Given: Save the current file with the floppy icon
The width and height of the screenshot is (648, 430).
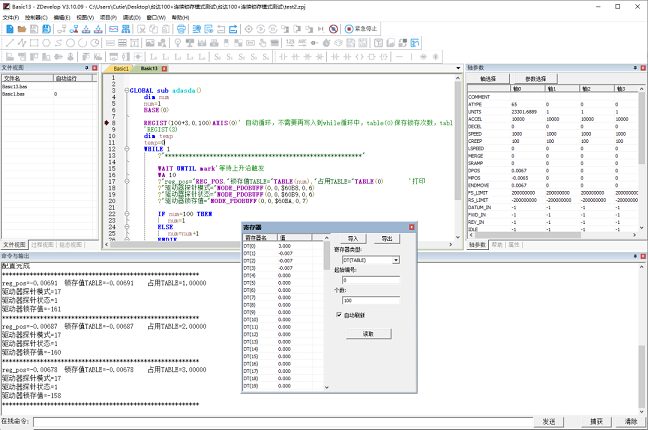Looking at the screenshot, I should [34, 29].
